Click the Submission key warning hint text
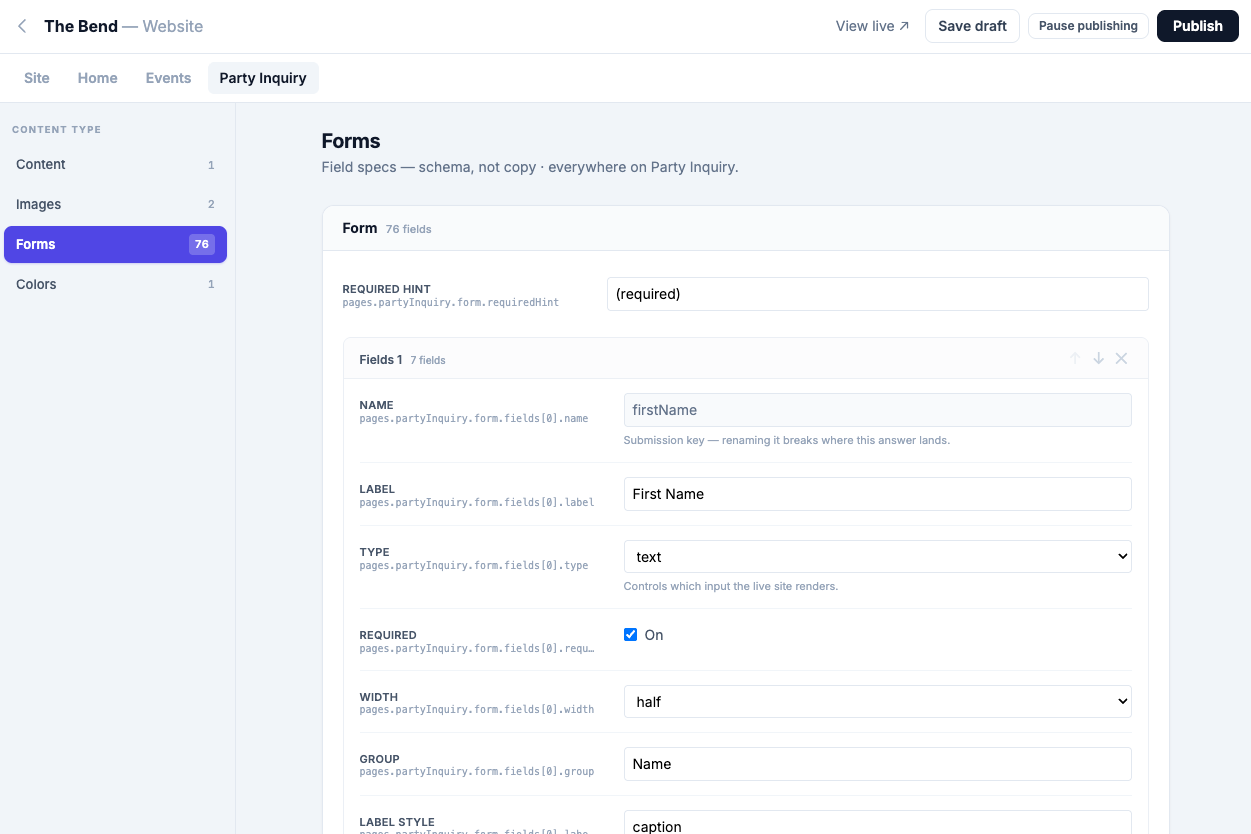 coord(786,440)
